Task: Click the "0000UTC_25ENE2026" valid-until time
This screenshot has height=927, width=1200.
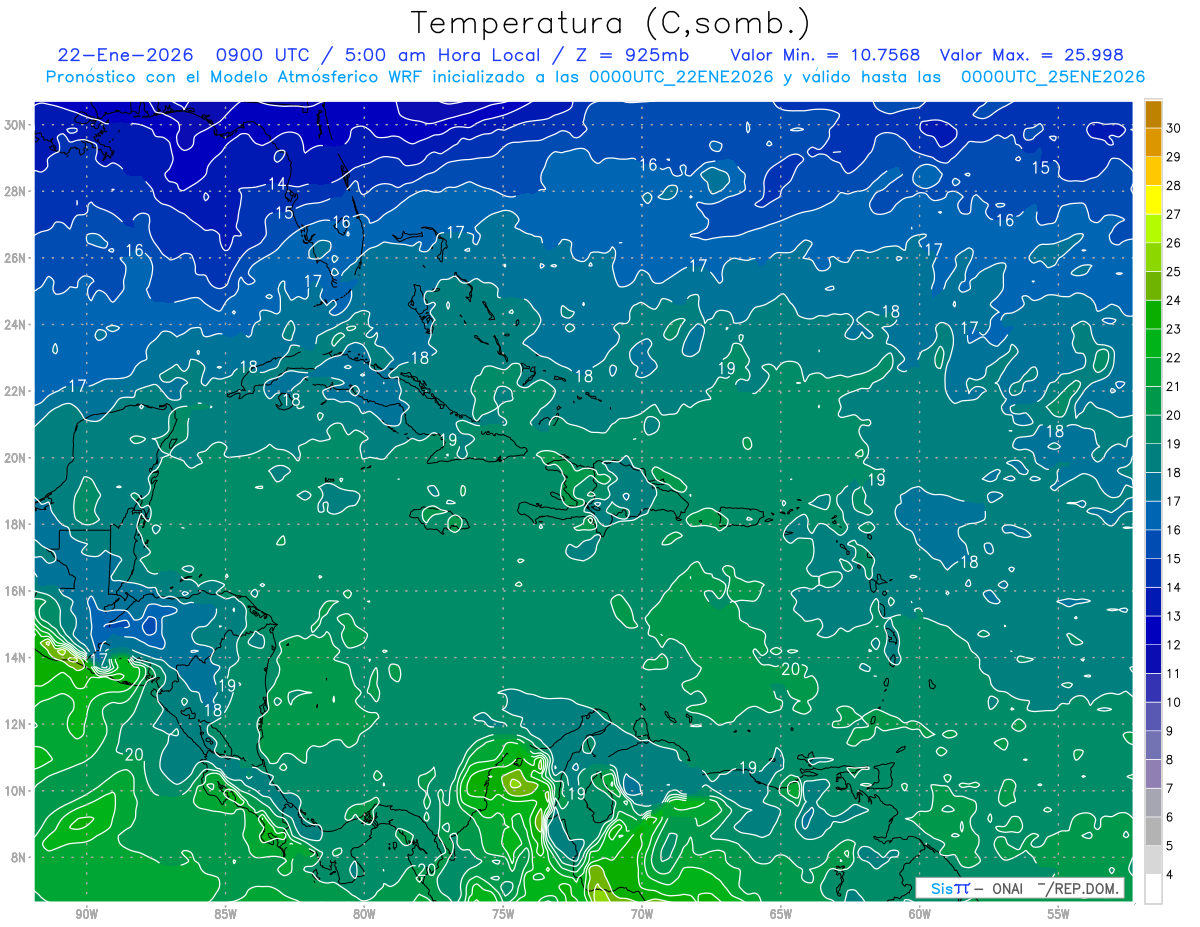Action: (x=1052, y=77)
